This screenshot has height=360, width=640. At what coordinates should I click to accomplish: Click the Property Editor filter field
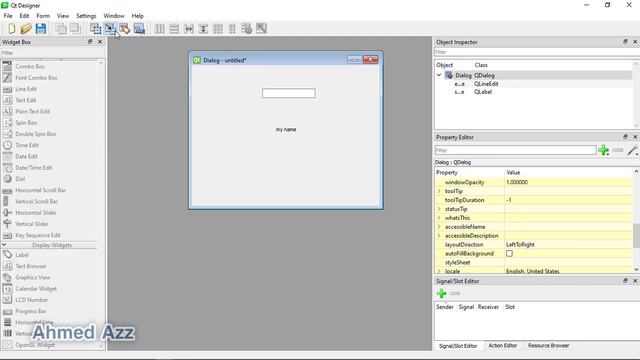point(515,150)
